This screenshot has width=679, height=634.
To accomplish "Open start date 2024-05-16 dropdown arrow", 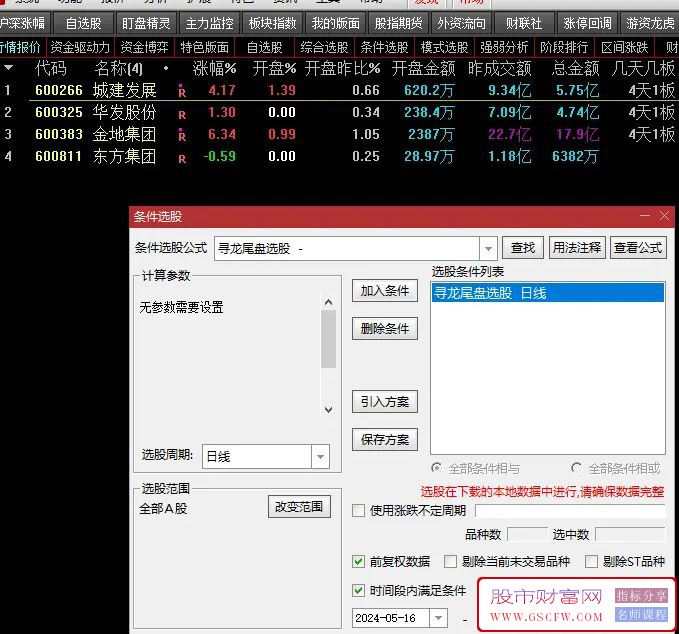I will 439,618.
